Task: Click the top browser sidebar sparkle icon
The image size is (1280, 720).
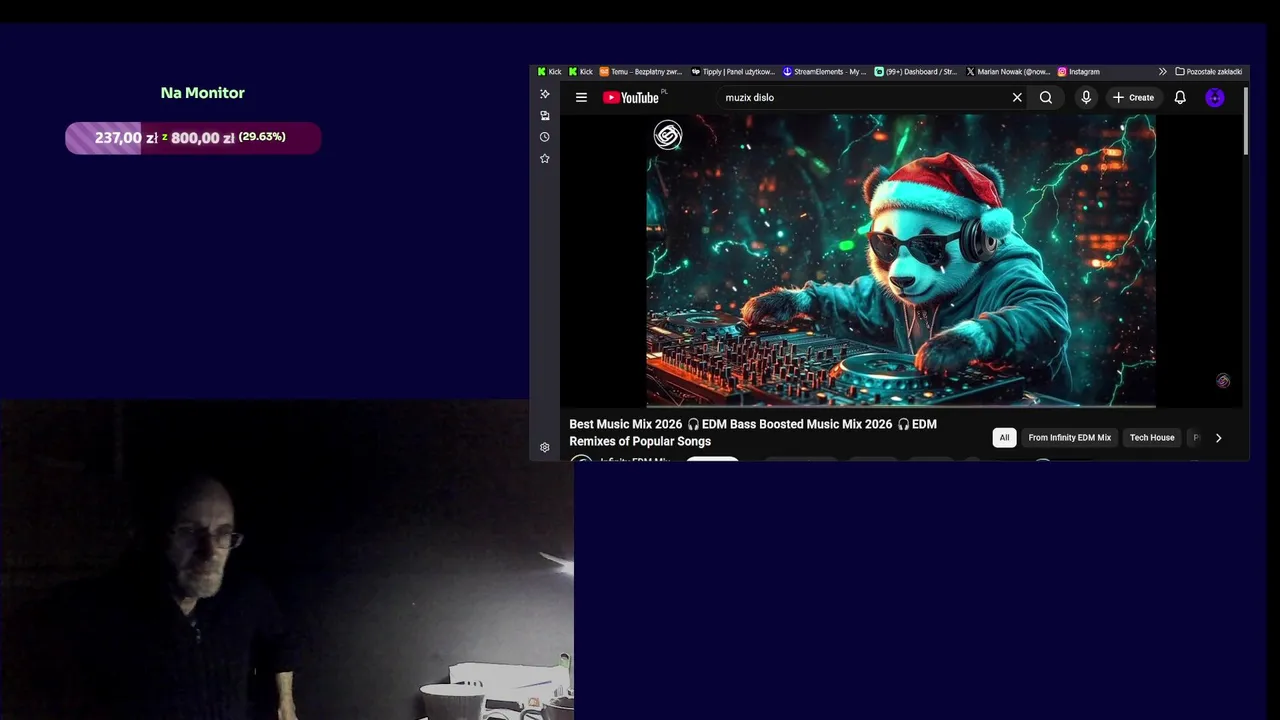Action: click(x=545, y=94)
